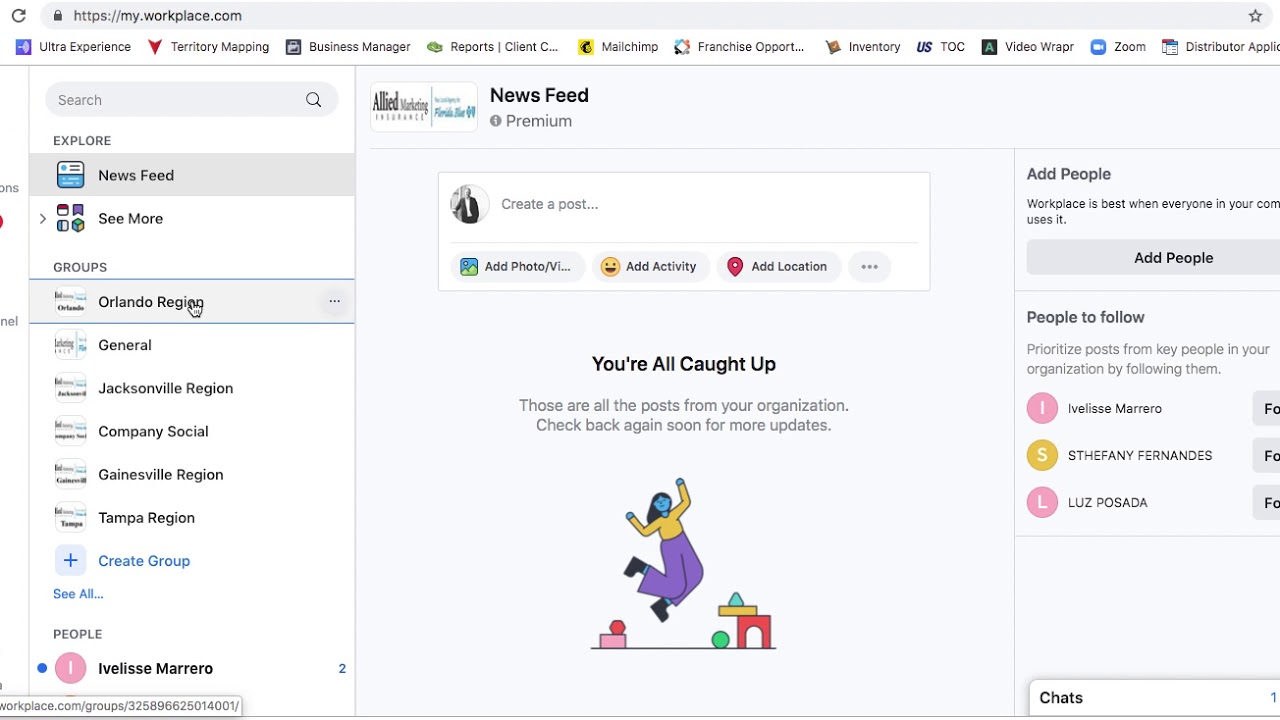
Task: Expand the Chats panel
Action: [x=1154, y=698]
